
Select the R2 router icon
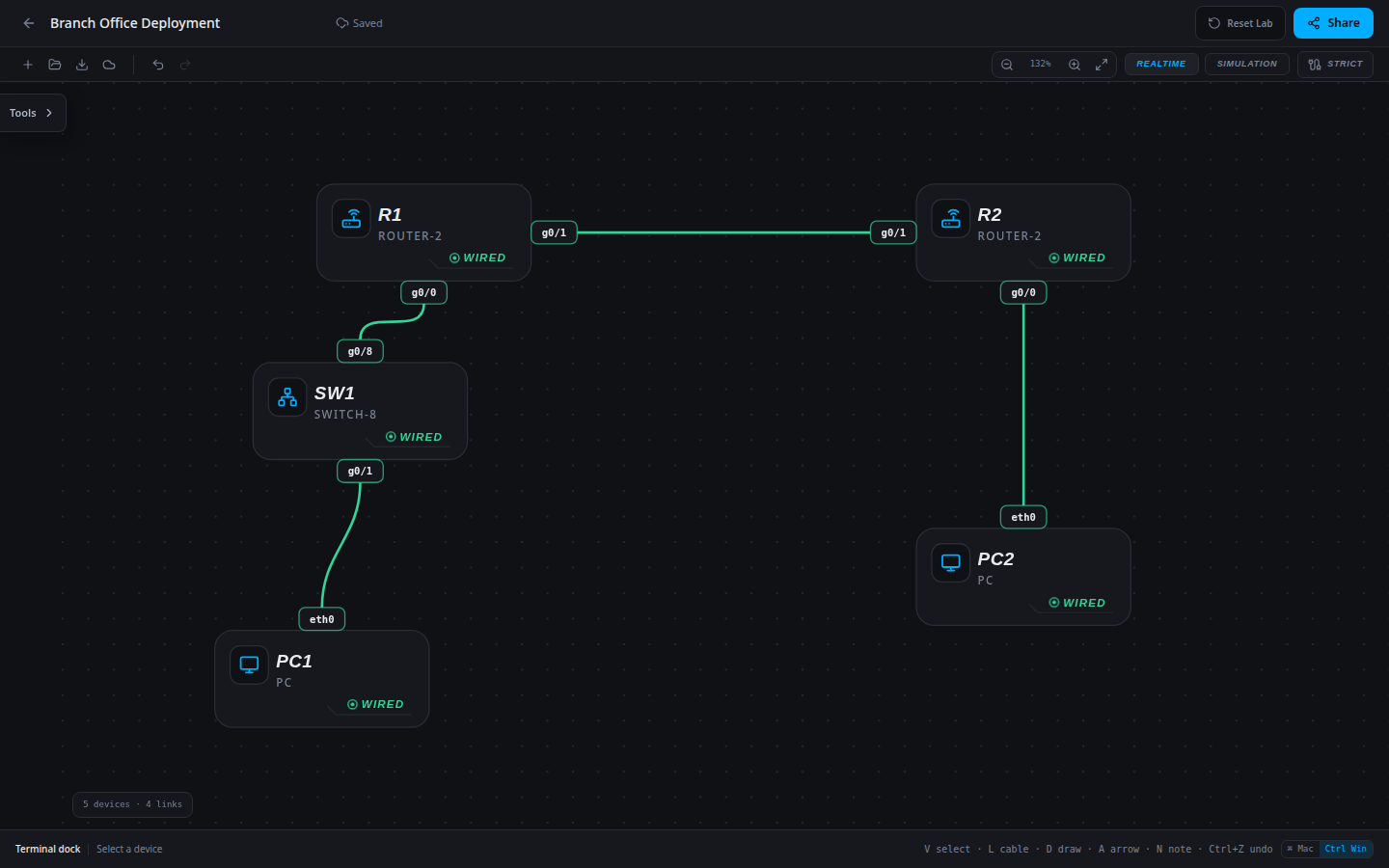coord(951,219)
